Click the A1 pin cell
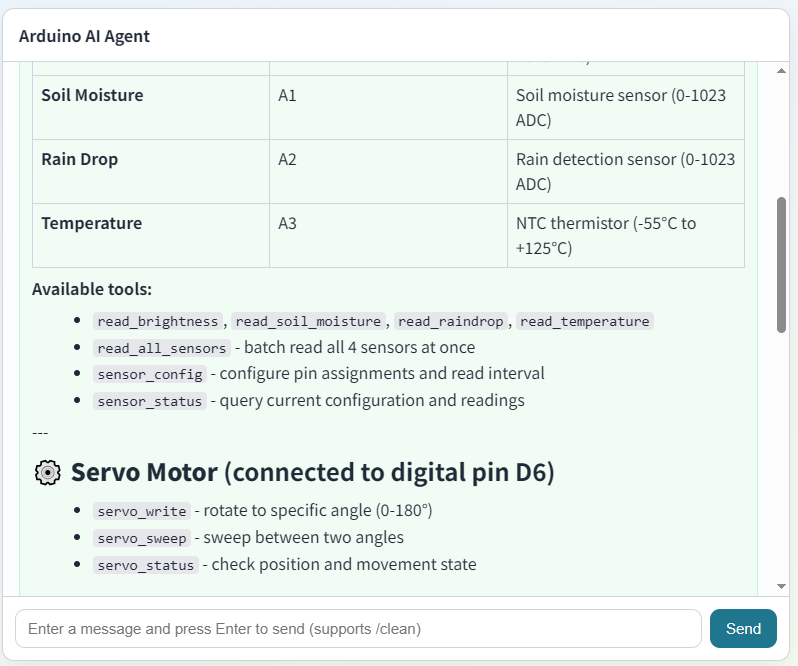Image resolution: width=798 pixels, height=666 pixels. (388, 107)
